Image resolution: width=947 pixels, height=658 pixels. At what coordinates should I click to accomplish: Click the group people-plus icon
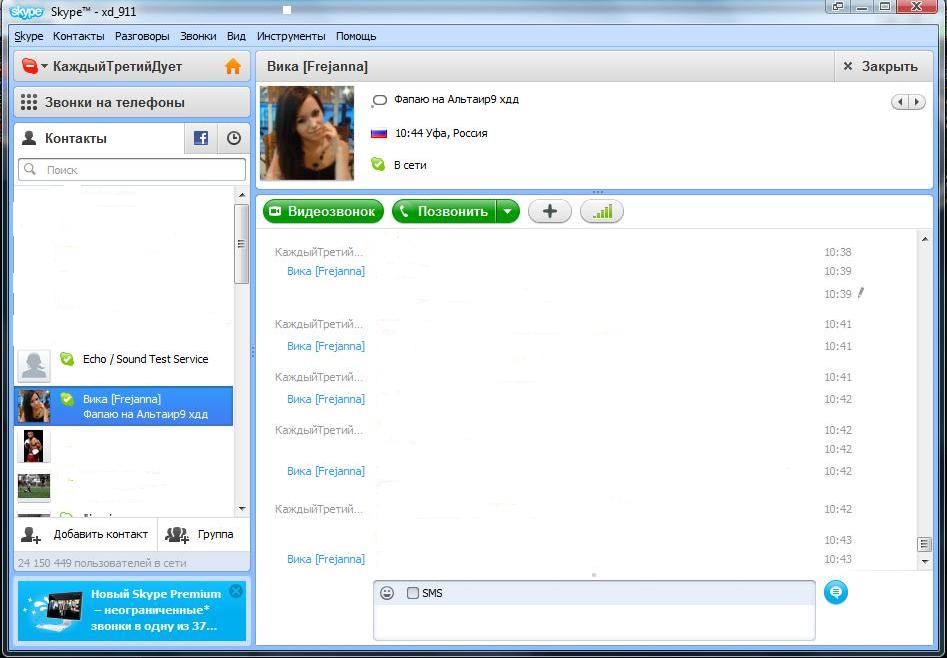click(x=177, y=535)
